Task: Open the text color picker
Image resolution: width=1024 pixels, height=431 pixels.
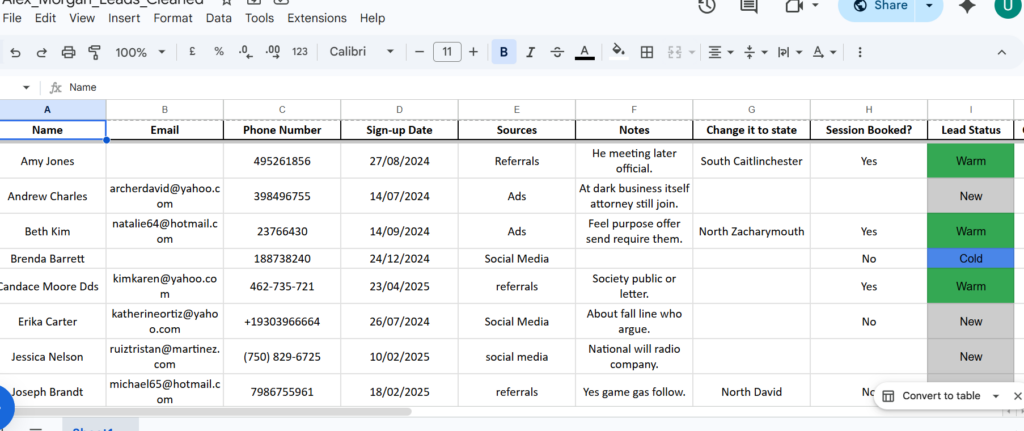Action: pos(584,52)
